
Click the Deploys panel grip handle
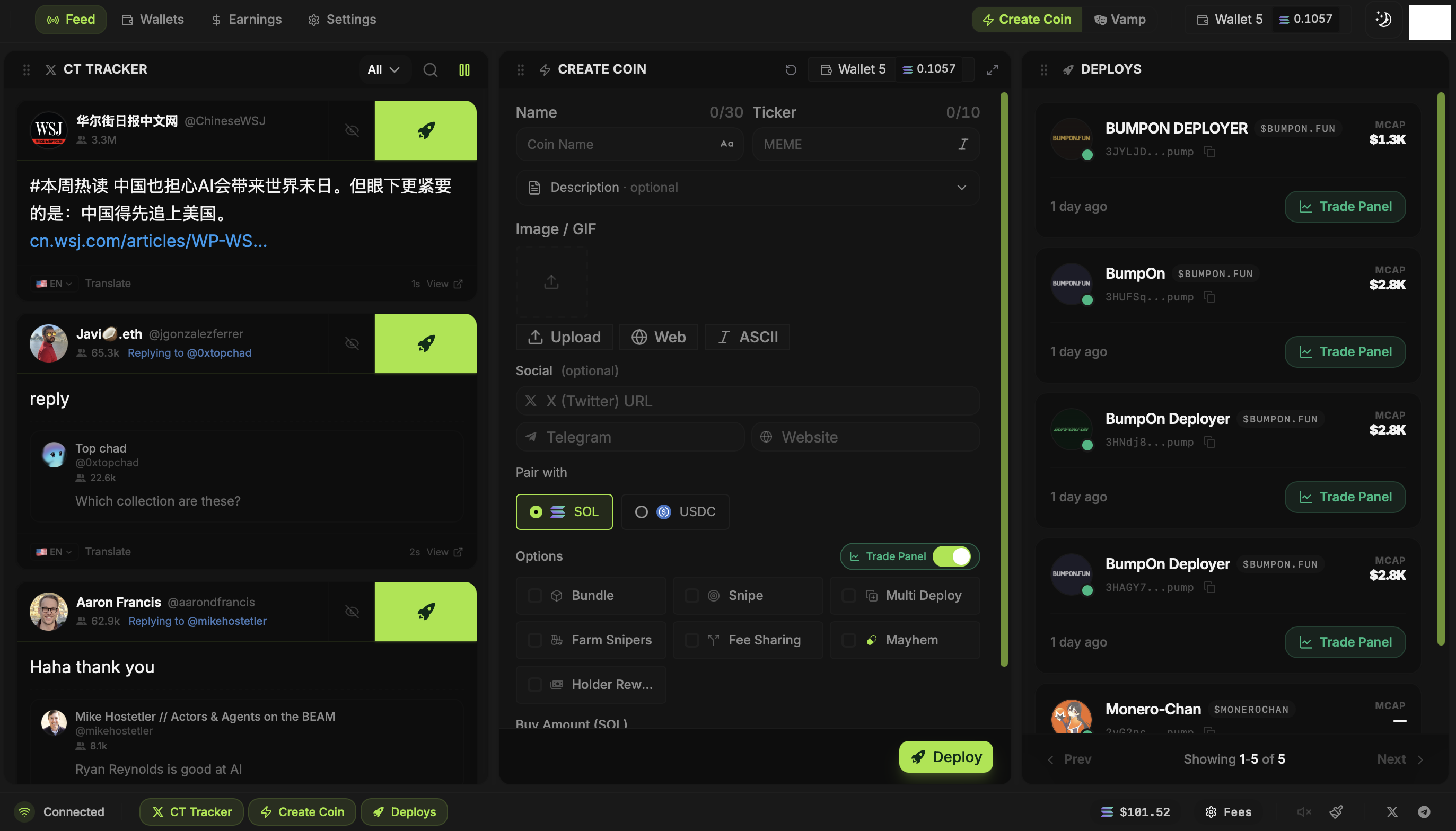click(x=1043, y=69)
